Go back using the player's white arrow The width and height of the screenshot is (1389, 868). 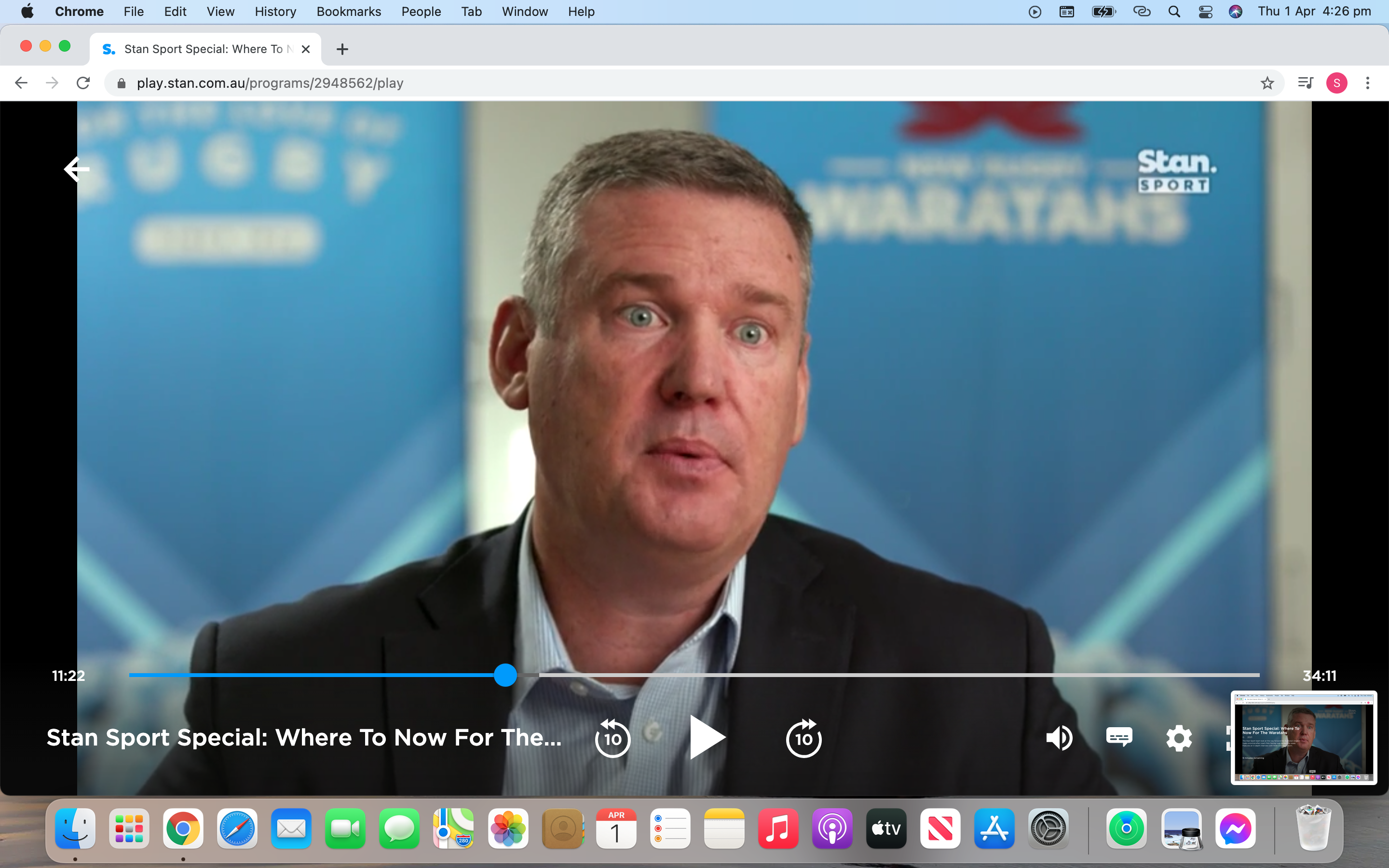(x=76, y=169)
